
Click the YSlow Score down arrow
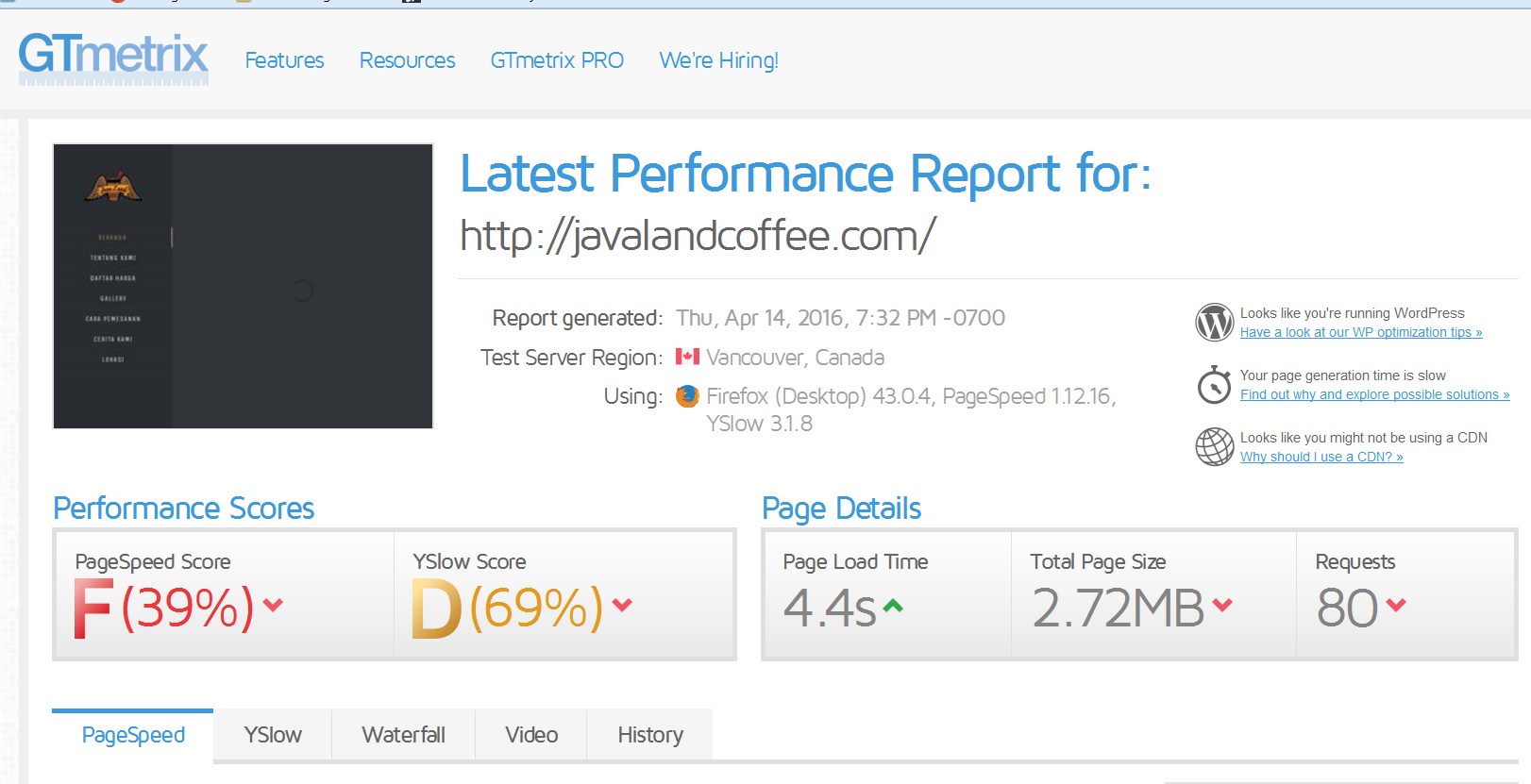622,605
